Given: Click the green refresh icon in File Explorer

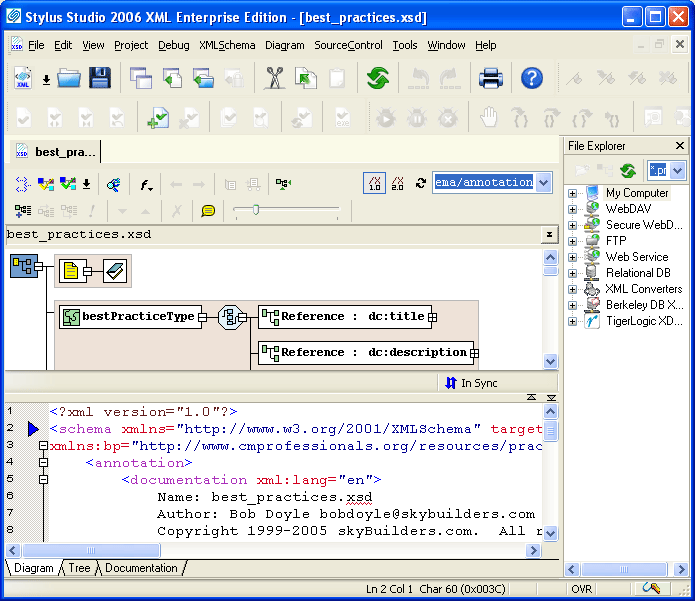Looking at the screenshot, I should tap(628, 171).
